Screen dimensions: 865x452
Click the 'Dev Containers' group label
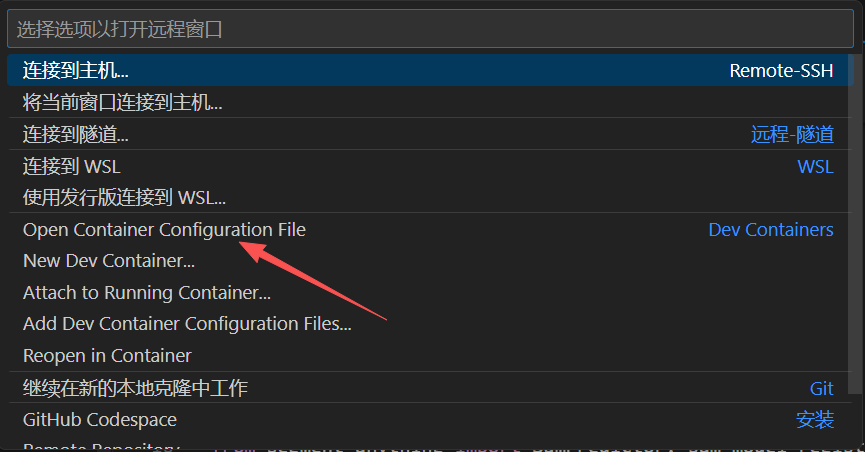coord(771,229)
